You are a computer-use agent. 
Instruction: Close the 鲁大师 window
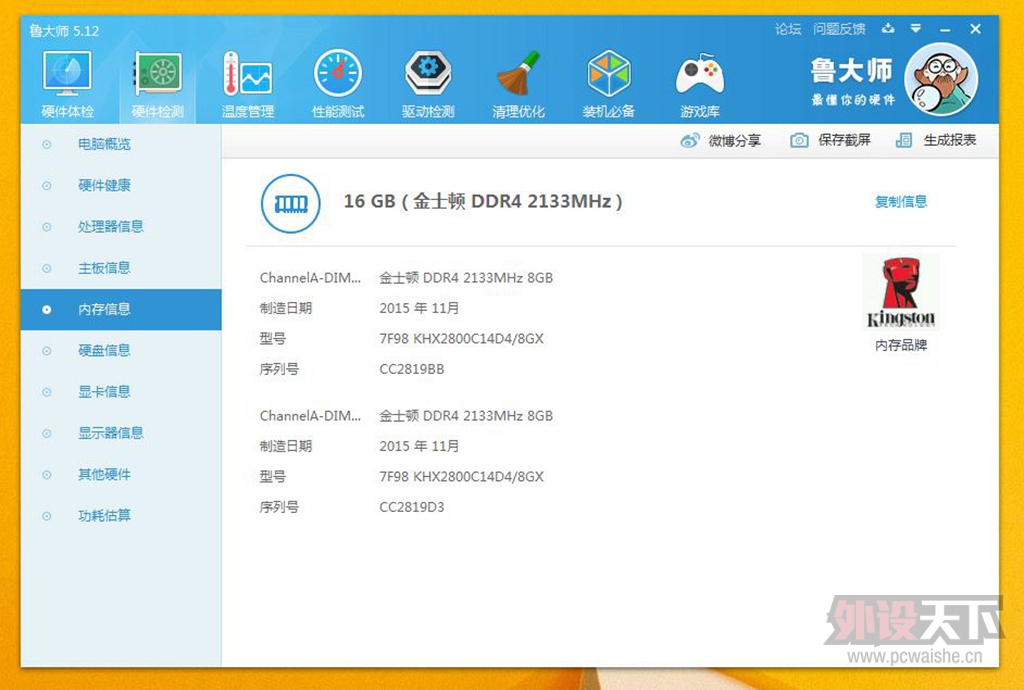click(x=976, y=29)
